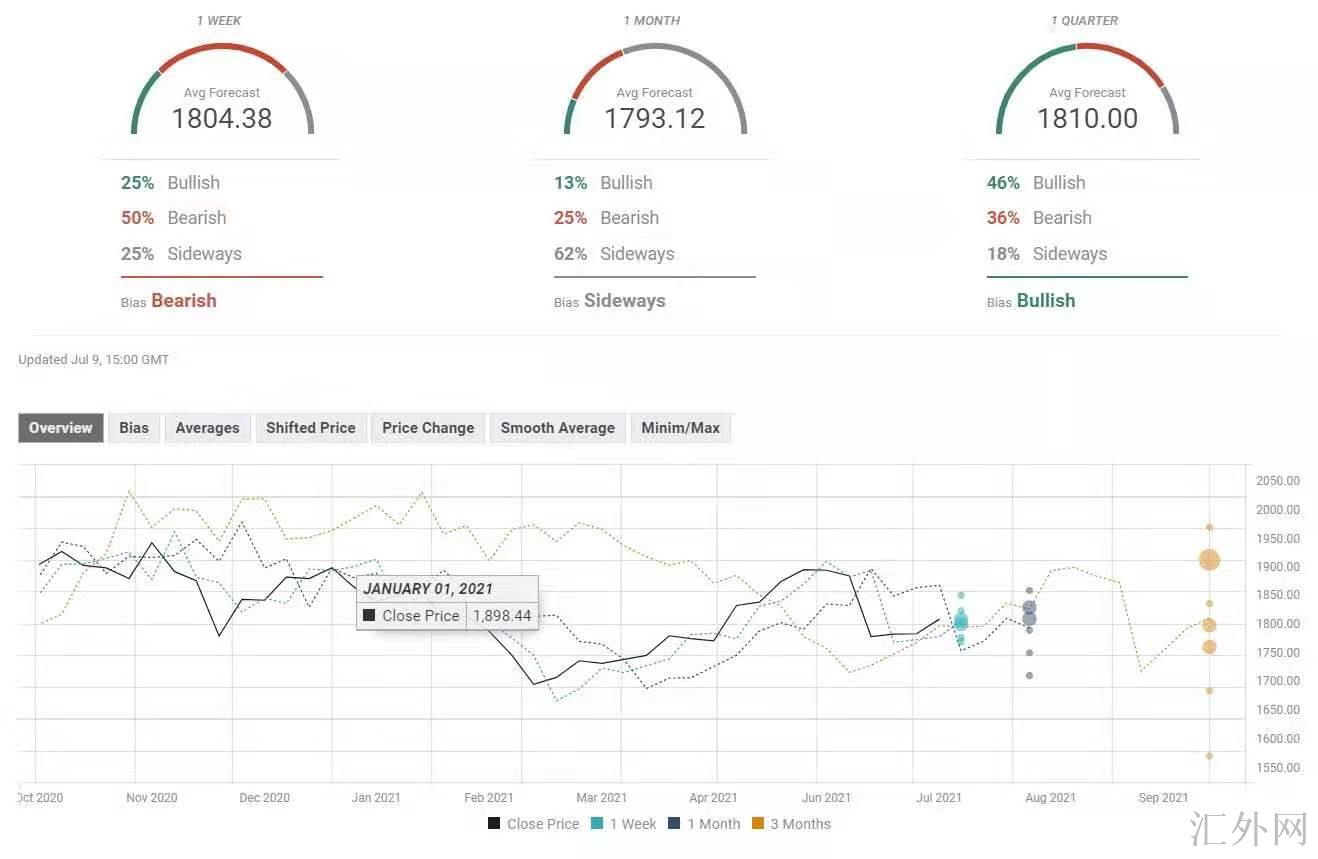The image size is (1318, 859).
Task: Toggle the 1 Week legend series
Action: [623, 824]
